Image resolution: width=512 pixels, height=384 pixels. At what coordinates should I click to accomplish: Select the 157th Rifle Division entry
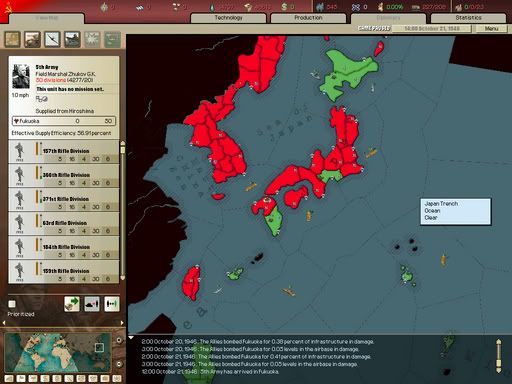[64, 152]
